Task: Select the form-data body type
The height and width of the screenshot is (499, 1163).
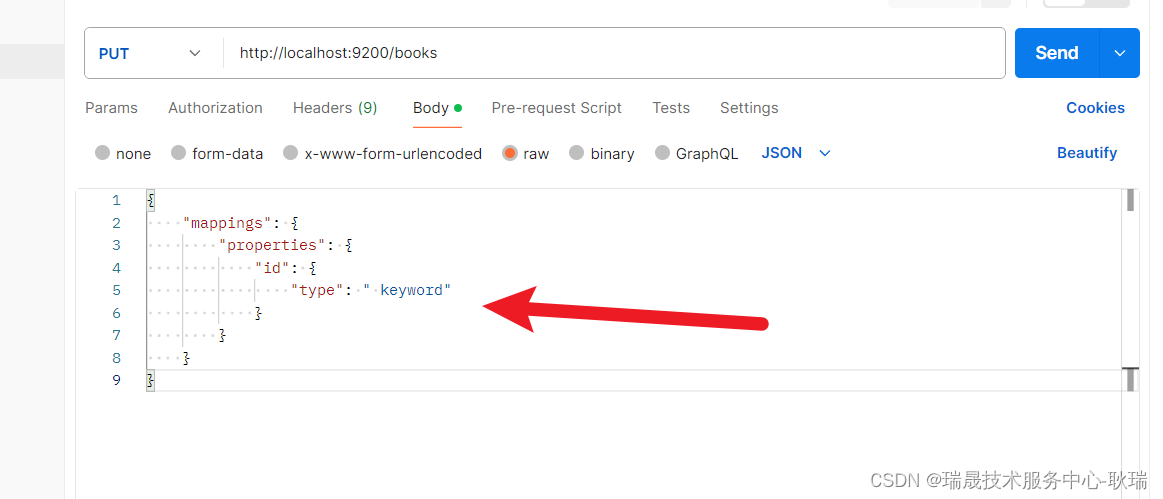Action: pos(217,153)
